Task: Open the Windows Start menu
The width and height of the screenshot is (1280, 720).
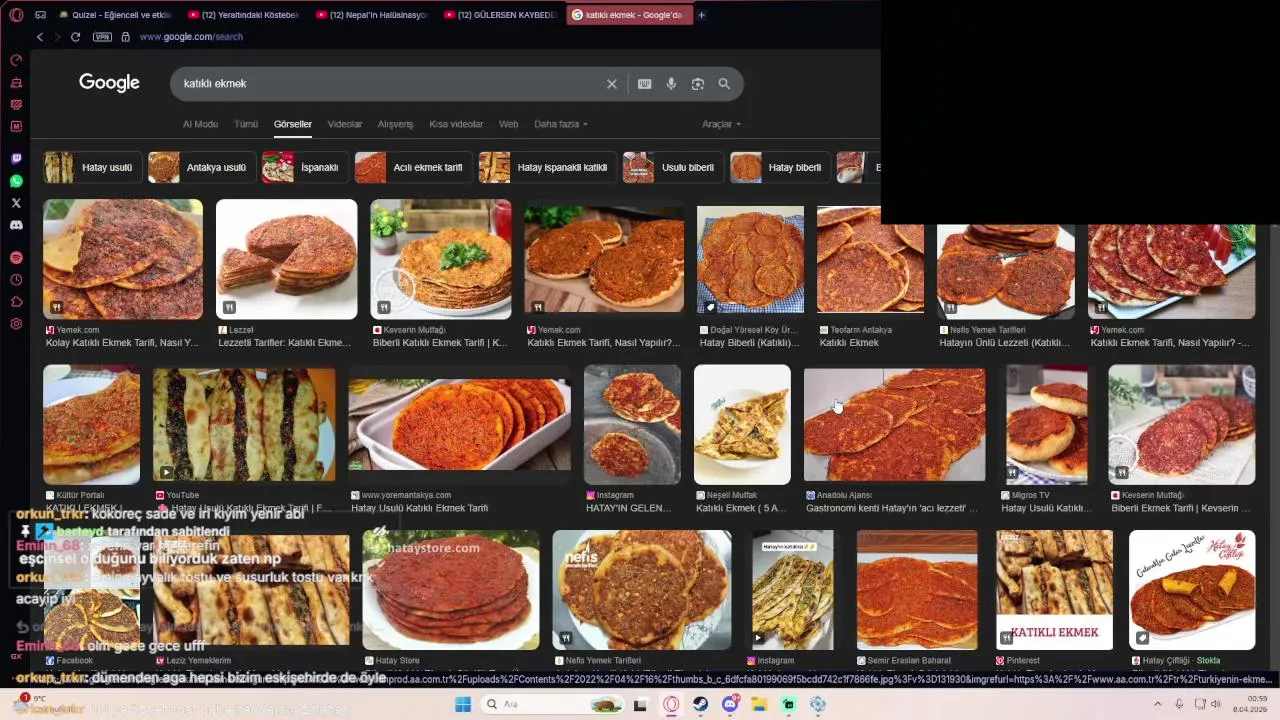Action: pos(462,704)
